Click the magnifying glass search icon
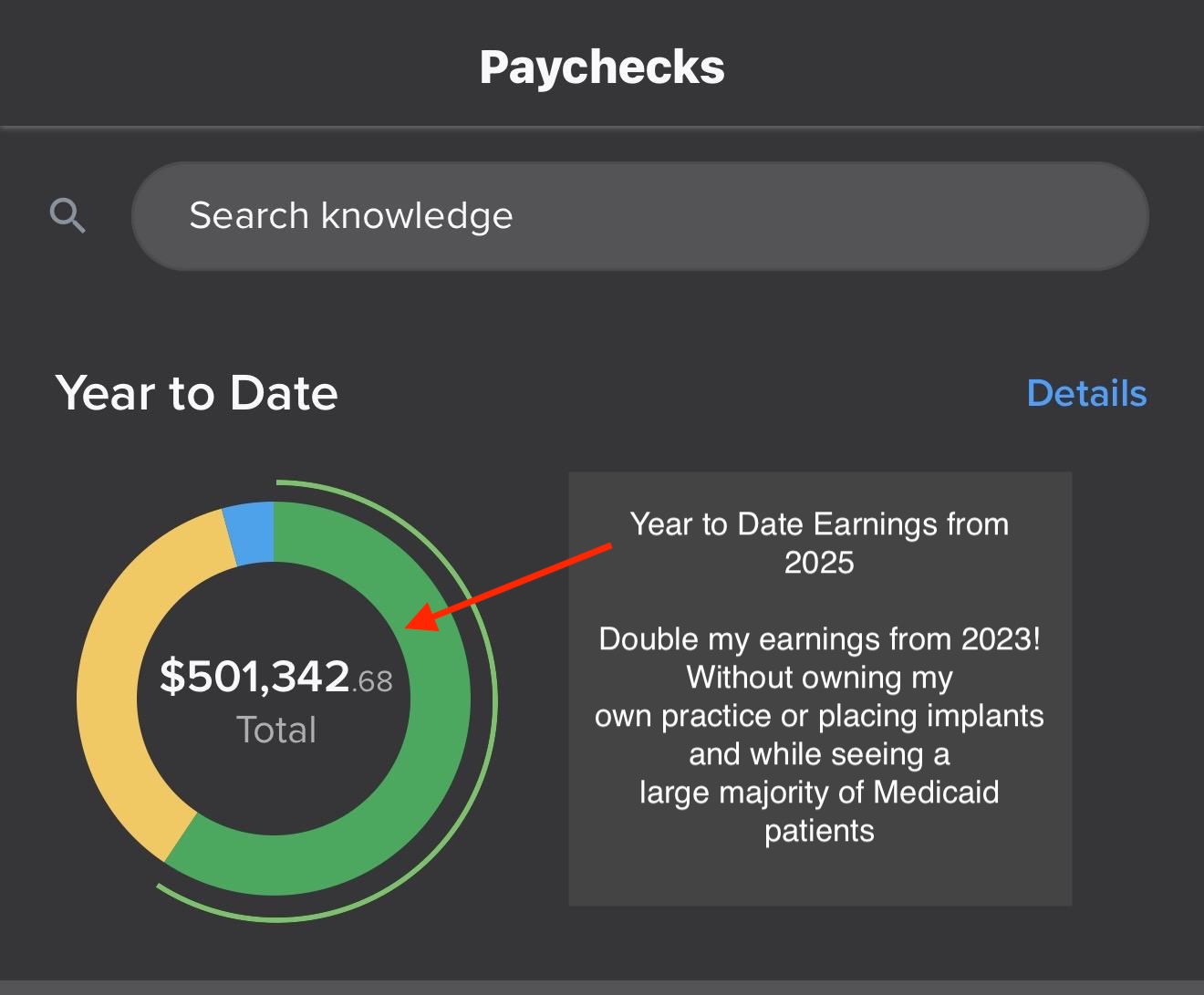1204x995 pixels. 67,216
